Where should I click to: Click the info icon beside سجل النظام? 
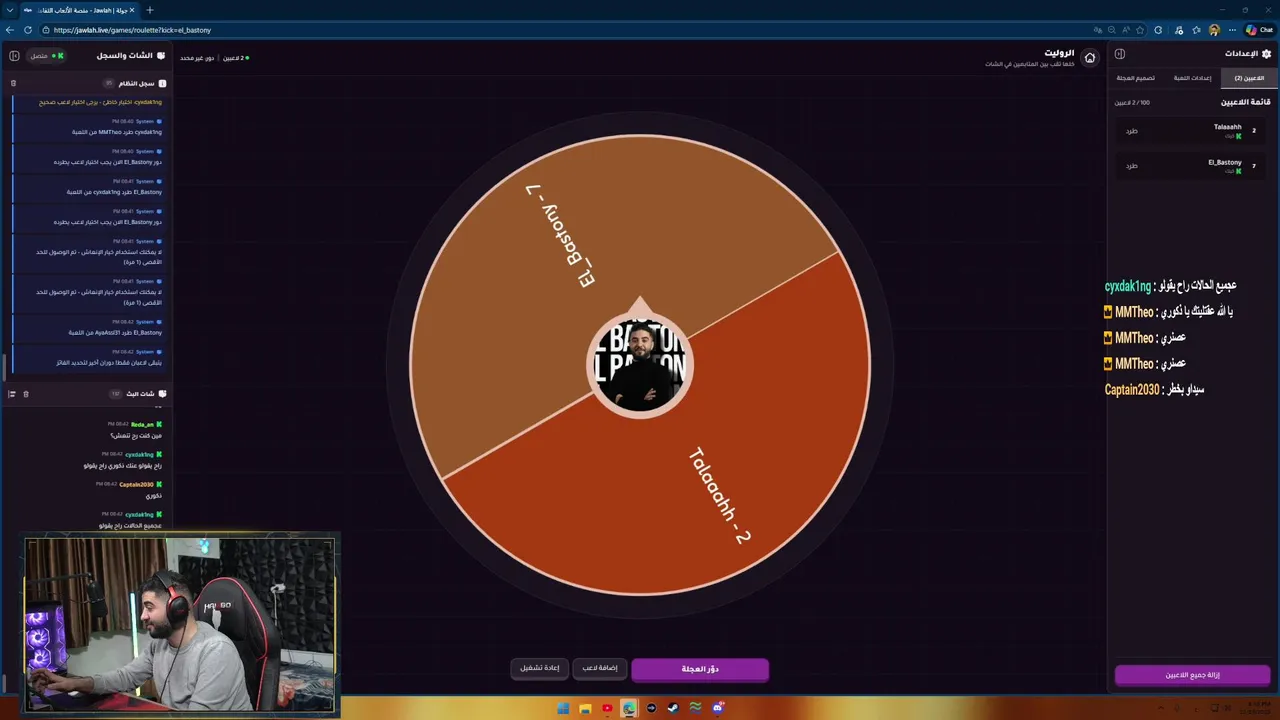click(x=162, y=83)
